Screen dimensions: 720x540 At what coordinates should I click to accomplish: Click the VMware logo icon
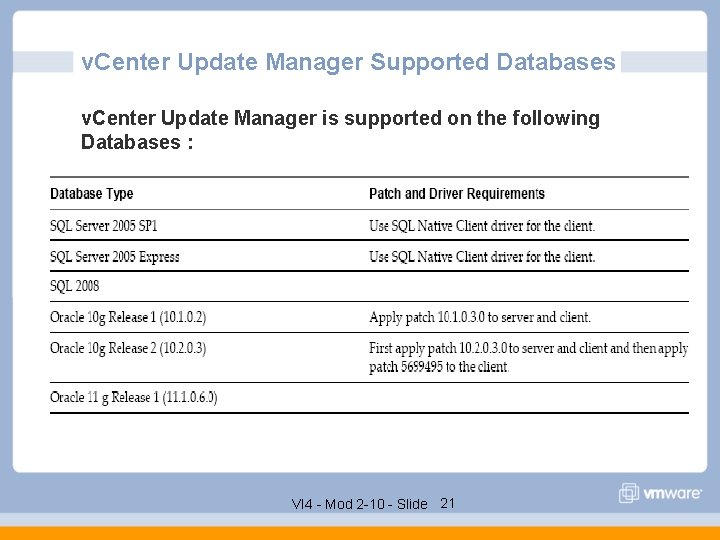point(629,493)
